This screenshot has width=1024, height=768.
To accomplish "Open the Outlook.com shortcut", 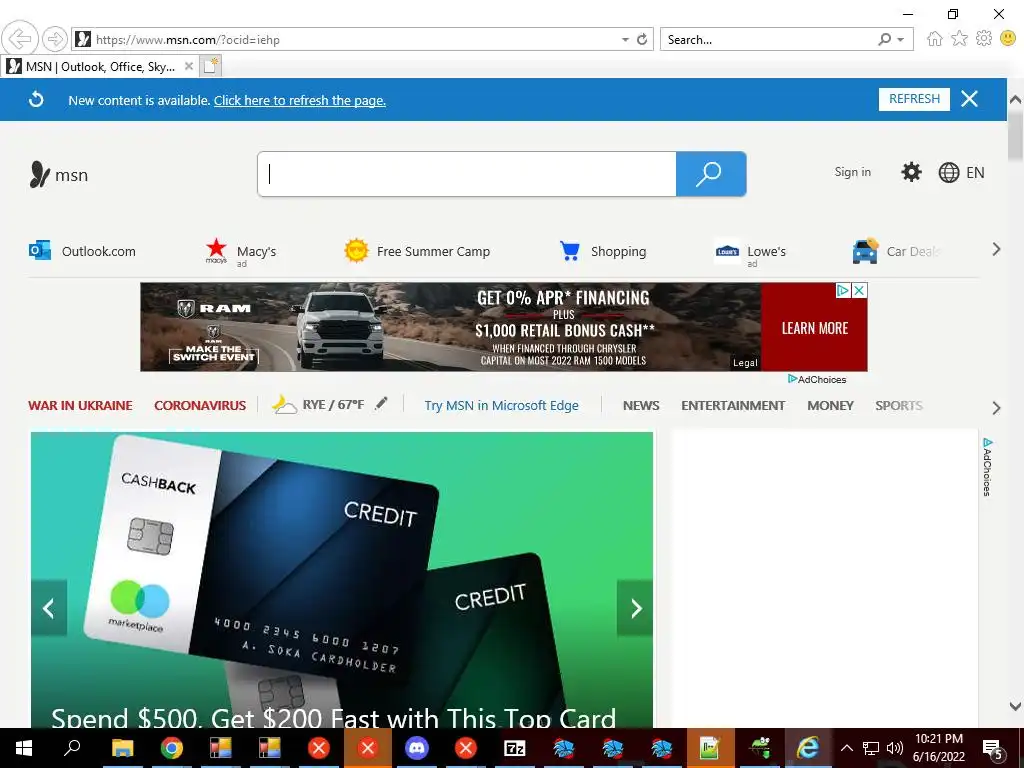I will click(82, 251).
